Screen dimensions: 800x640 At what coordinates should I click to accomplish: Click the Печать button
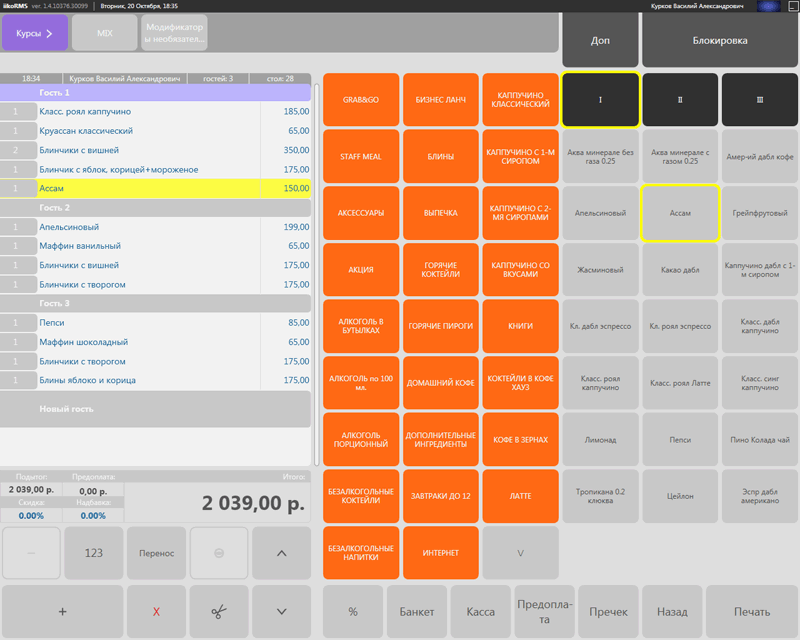(752, 611)
